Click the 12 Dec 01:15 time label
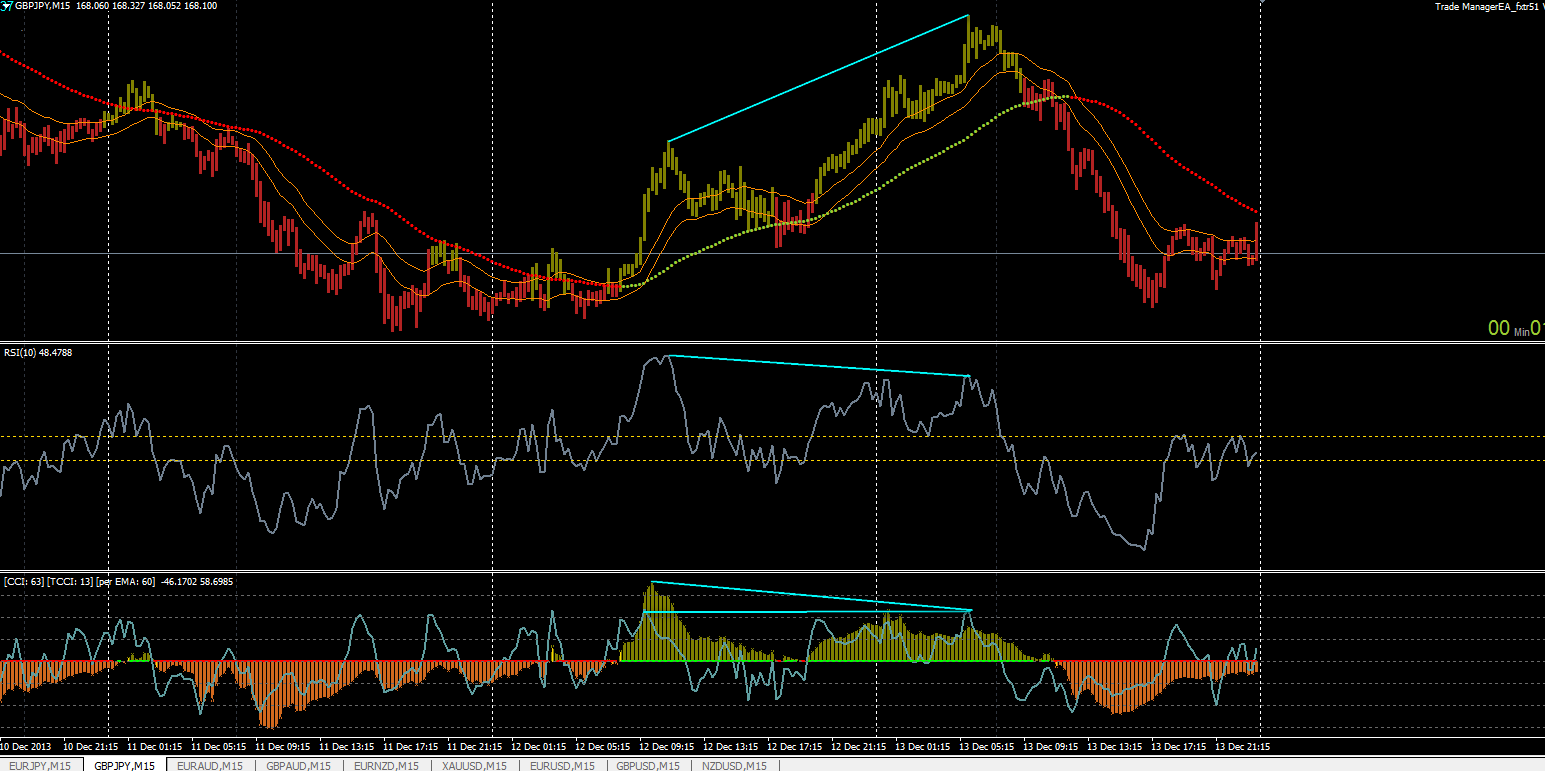 [540, 746]
